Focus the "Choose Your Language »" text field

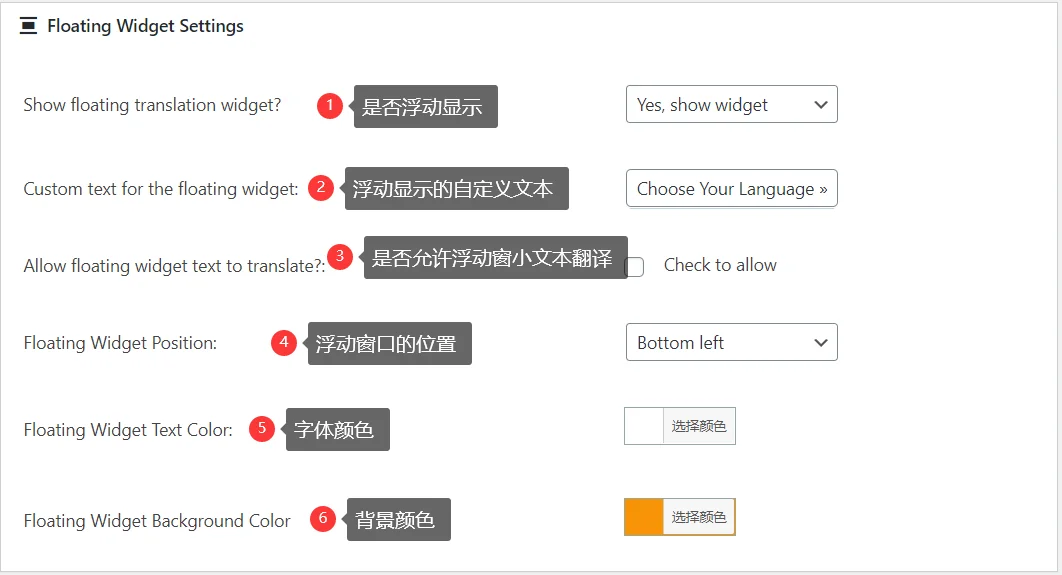pos(731,189)
